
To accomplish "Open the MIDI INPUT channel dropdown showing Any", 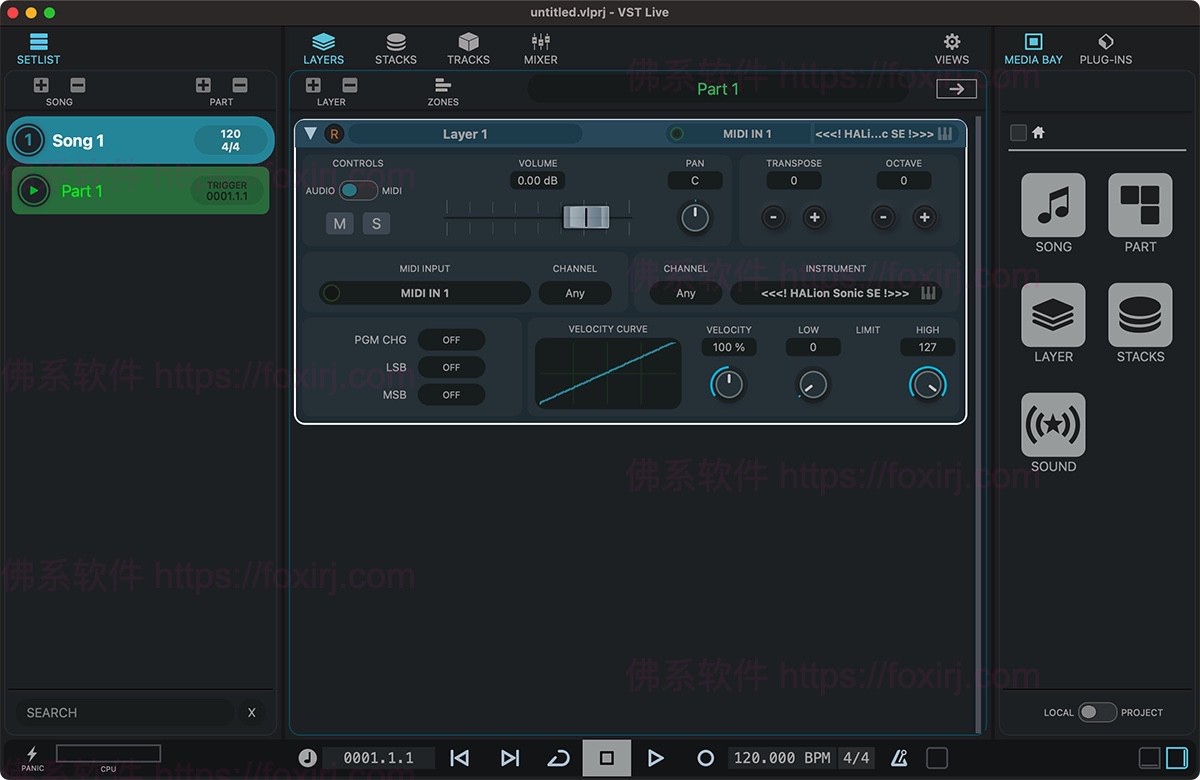I will 575,293.
